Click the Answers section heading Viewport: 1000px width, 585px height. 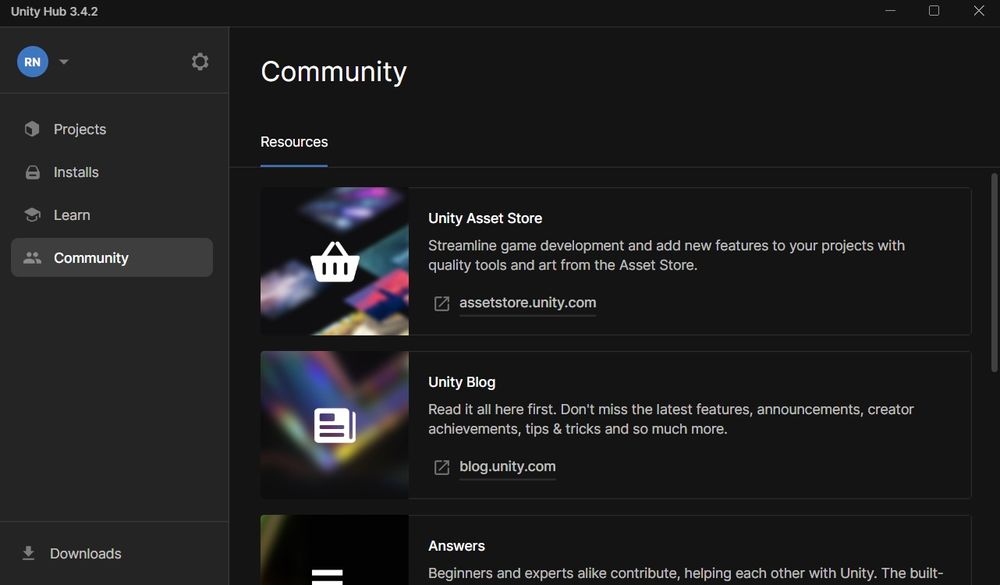click(456, 546)
